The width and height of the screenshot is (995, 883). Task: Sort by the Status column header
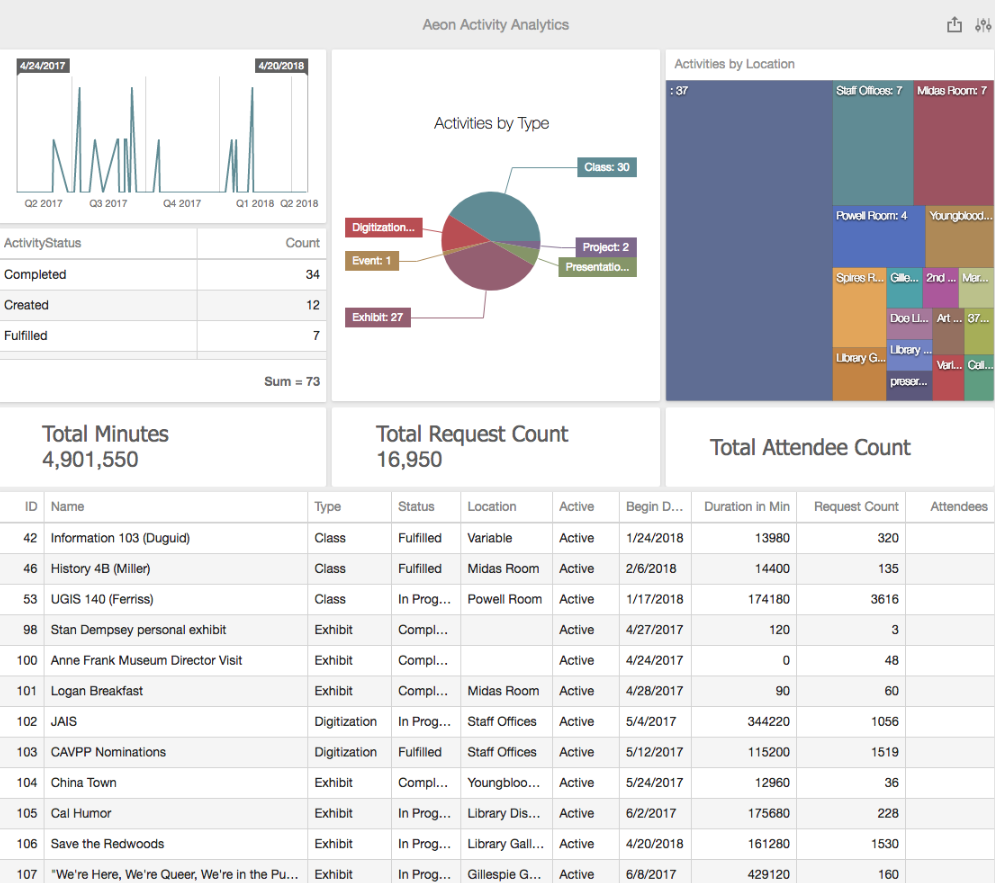(x=416, y=507)
